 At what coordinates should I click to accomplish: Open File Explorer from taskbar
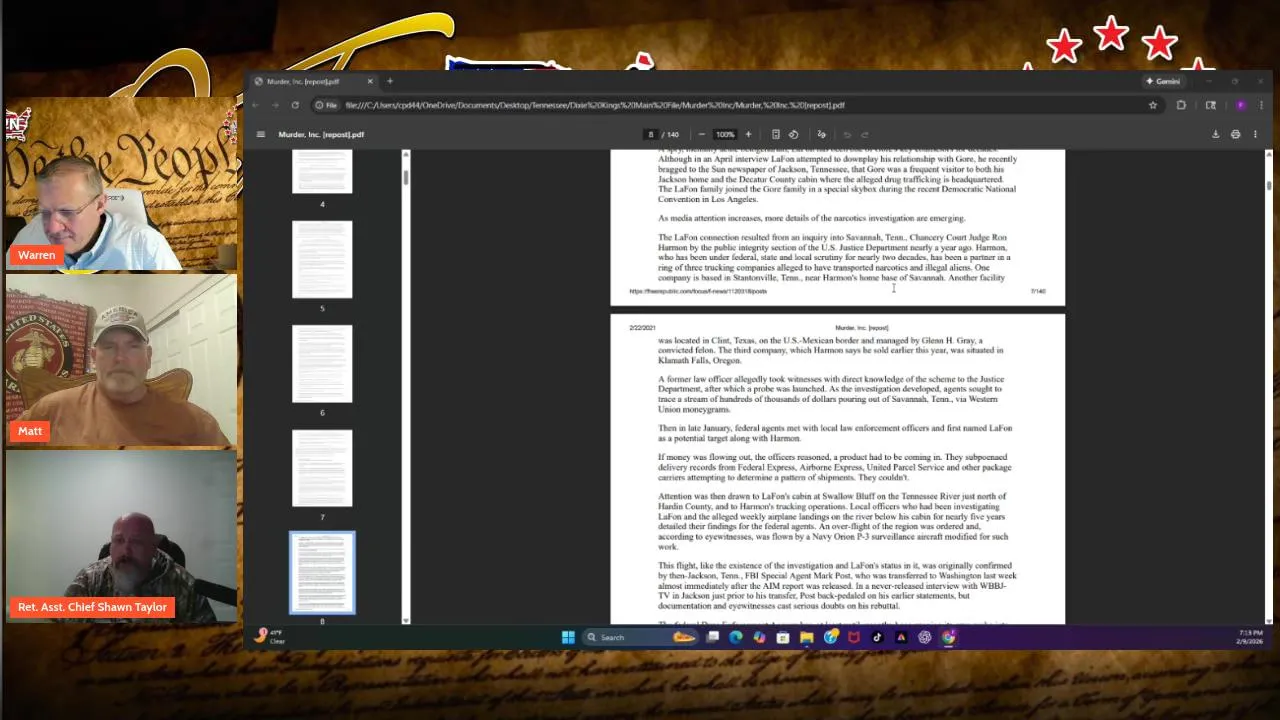coord(806,637)
